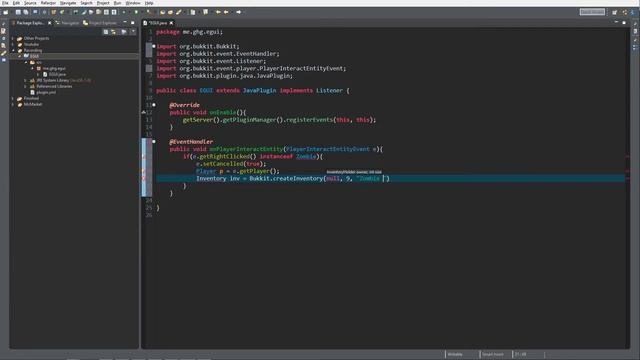Select the Package Explorer tab
This screenshot has height=360, width=640.
29,23
